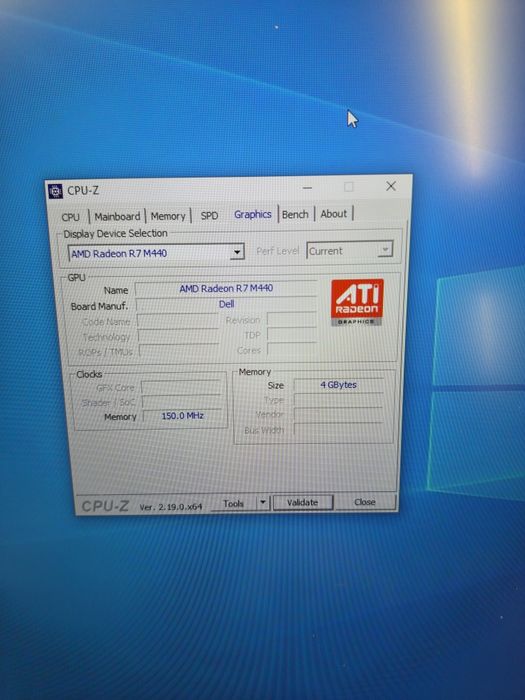Click the version text Ver. 2.19.0.x64
Viewport: 525px width, 700px height.
pyautogui.click(x=171, y=507)
